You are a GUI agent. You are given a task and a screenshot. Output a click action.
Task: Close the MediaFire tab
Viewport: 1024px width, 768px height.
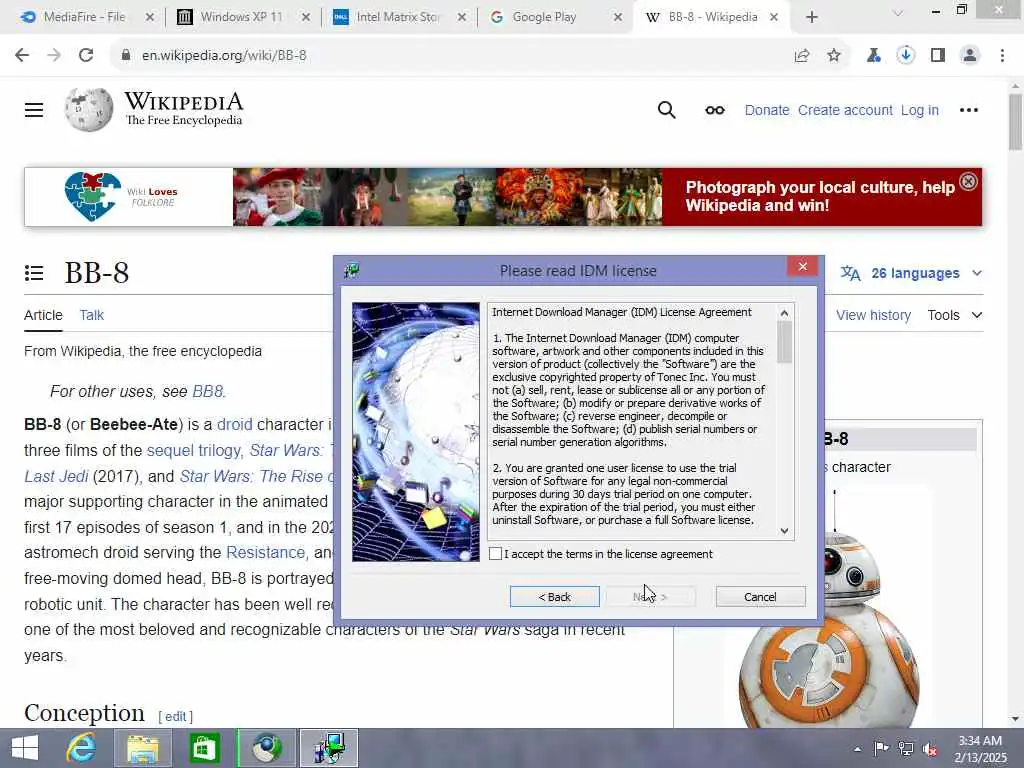tap(150, 18)
